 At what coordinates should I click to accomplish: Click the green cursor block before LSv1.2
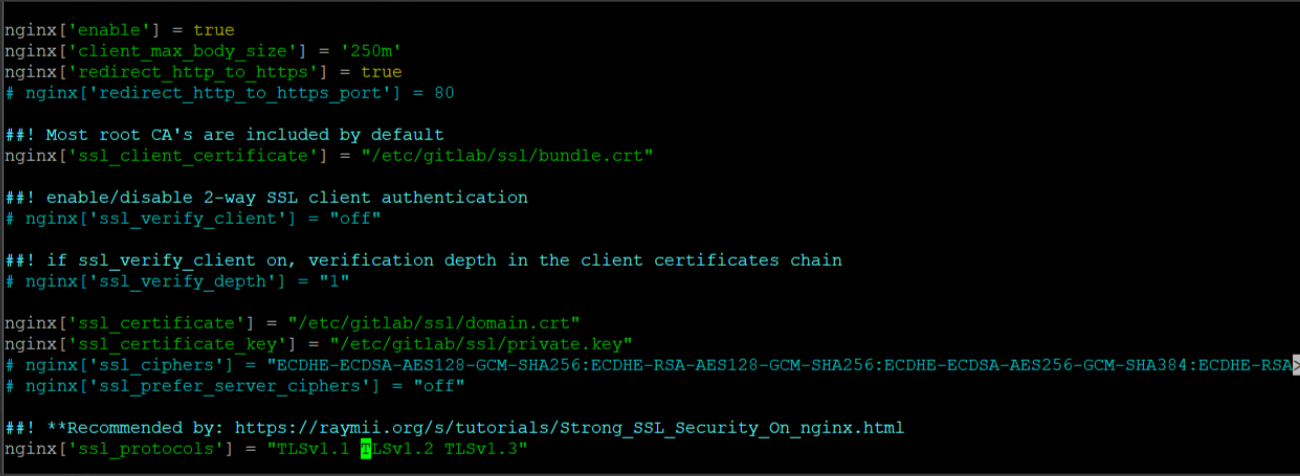pyautogui.click(x=366, y=449)
